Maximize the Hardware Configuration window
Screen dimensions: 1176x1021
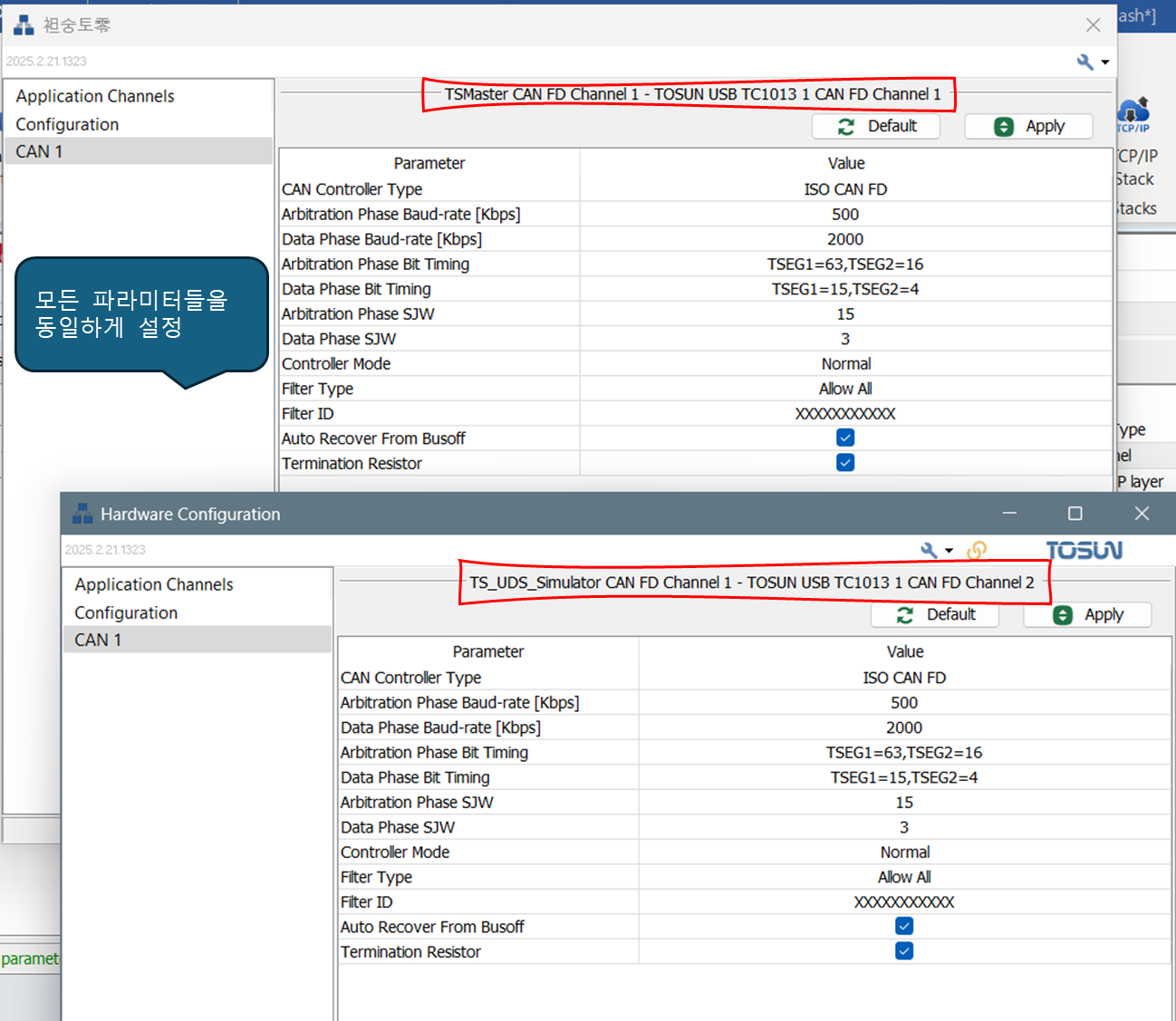click(x=1075, y=513)
